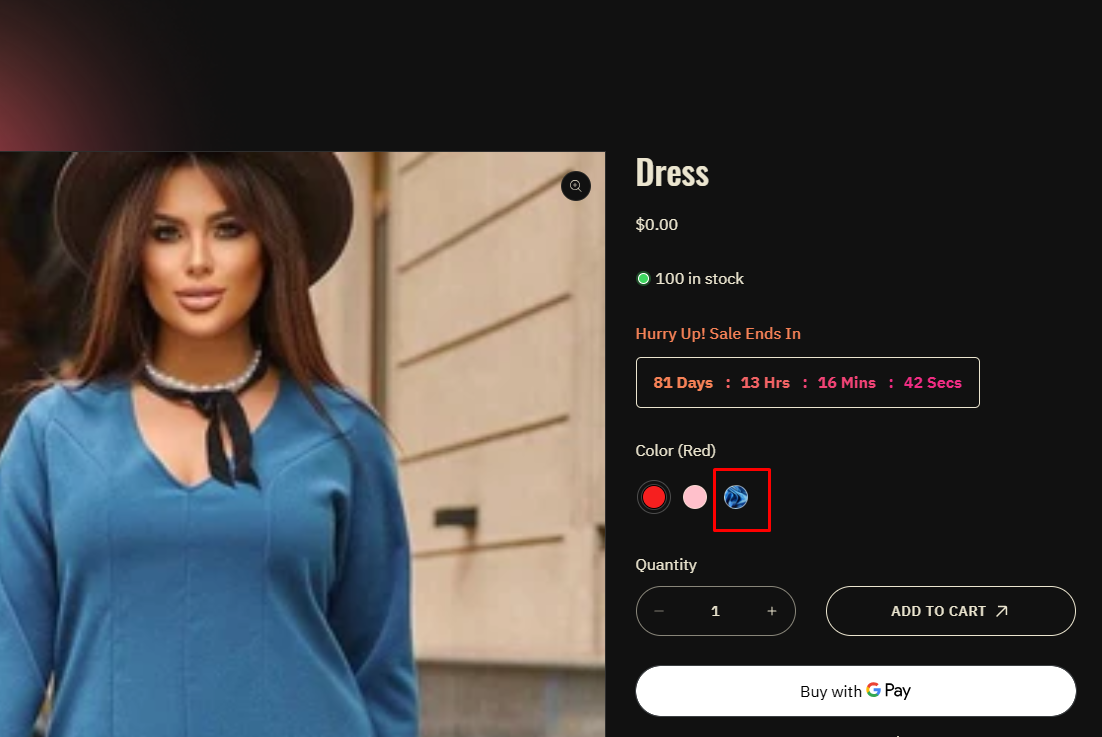The width and height of the screenshot is (1102, 737).
Task: Choose the blue patterned color swatch
Action: [736, 497]
